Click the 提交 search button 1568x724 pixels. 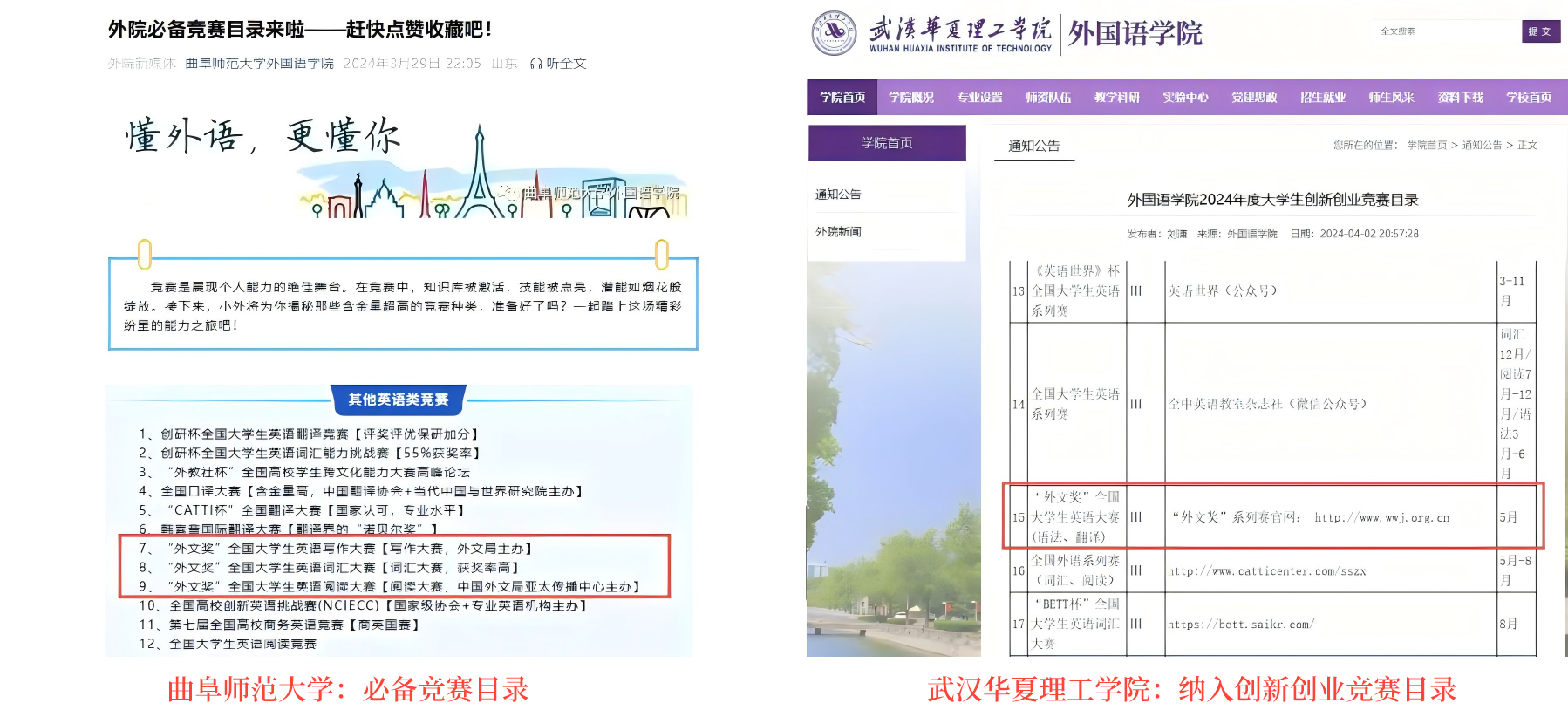1540,31
